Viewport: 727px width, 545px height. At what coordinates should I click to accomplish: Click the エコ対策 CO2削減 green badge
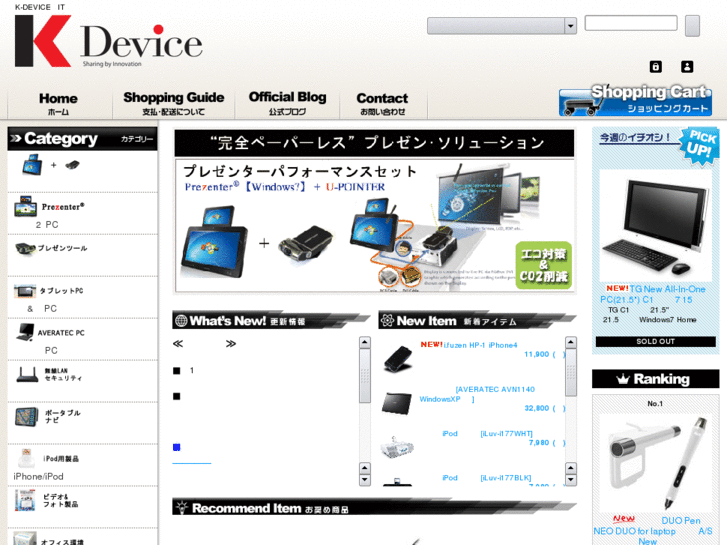point(543,265)
